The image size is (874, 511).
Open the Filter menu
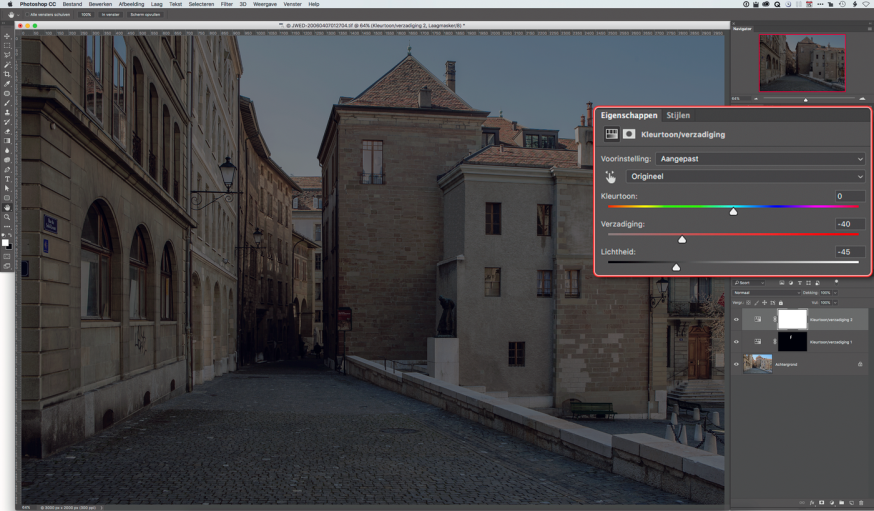click(x=226, y=4)
